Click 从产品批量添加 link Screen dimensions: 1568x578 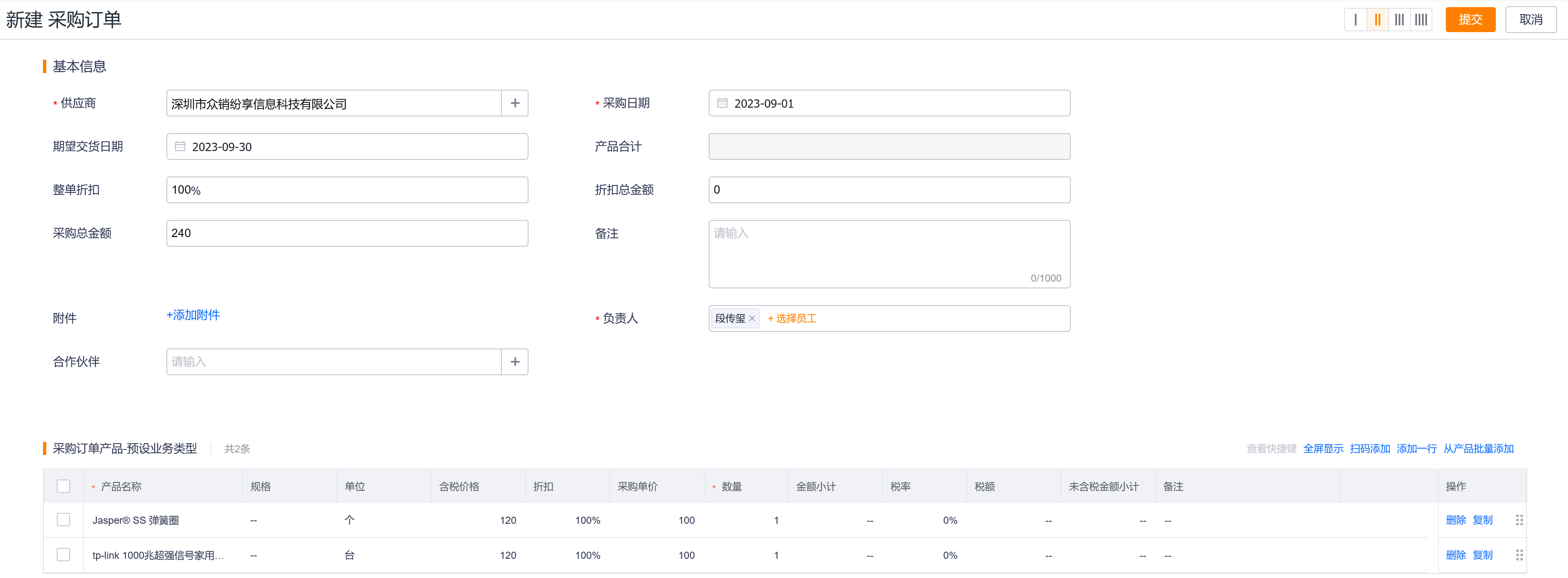coord(1478,449)
